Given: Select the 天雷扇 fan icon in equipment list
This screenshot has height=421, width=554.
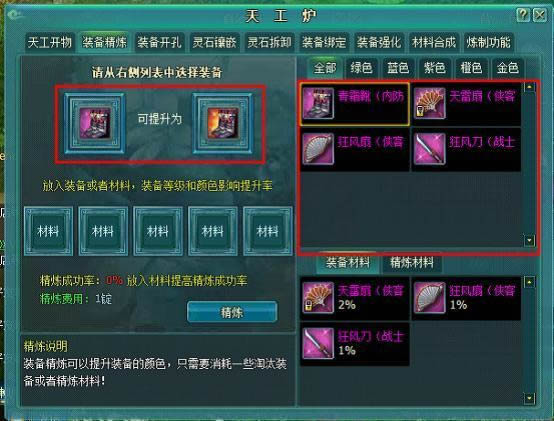Looking at the screenshot, I should [x=430, y=103].
